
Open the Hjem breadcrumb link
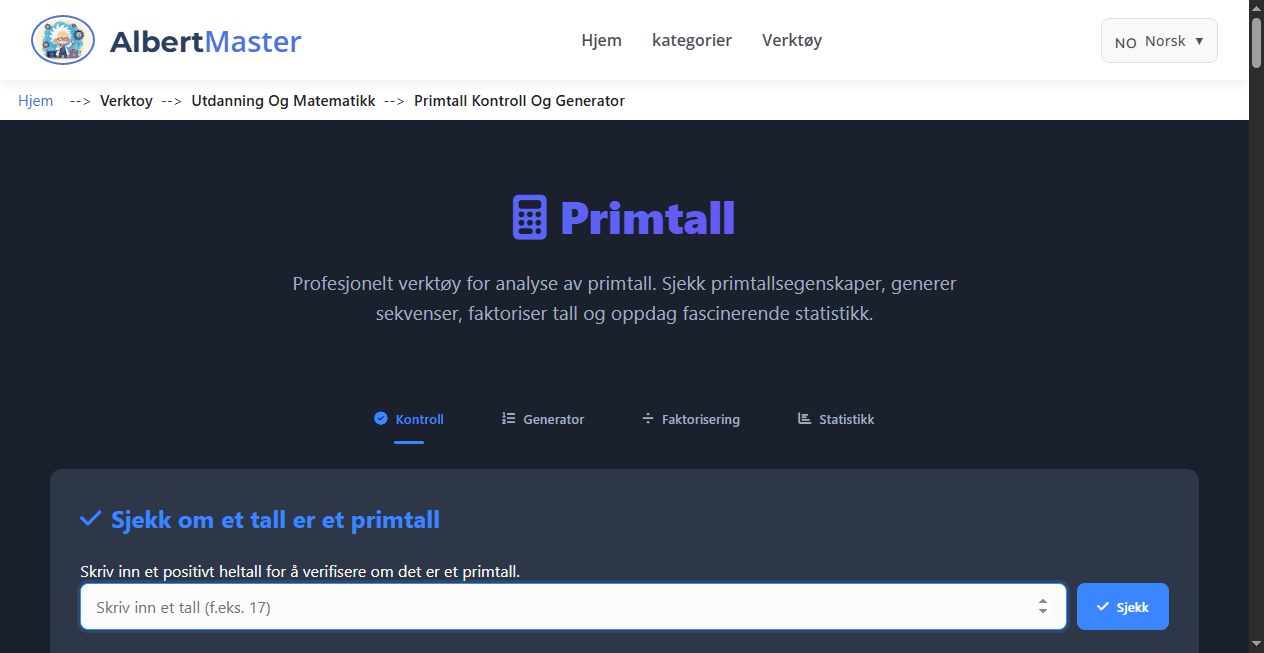(35, 100)
